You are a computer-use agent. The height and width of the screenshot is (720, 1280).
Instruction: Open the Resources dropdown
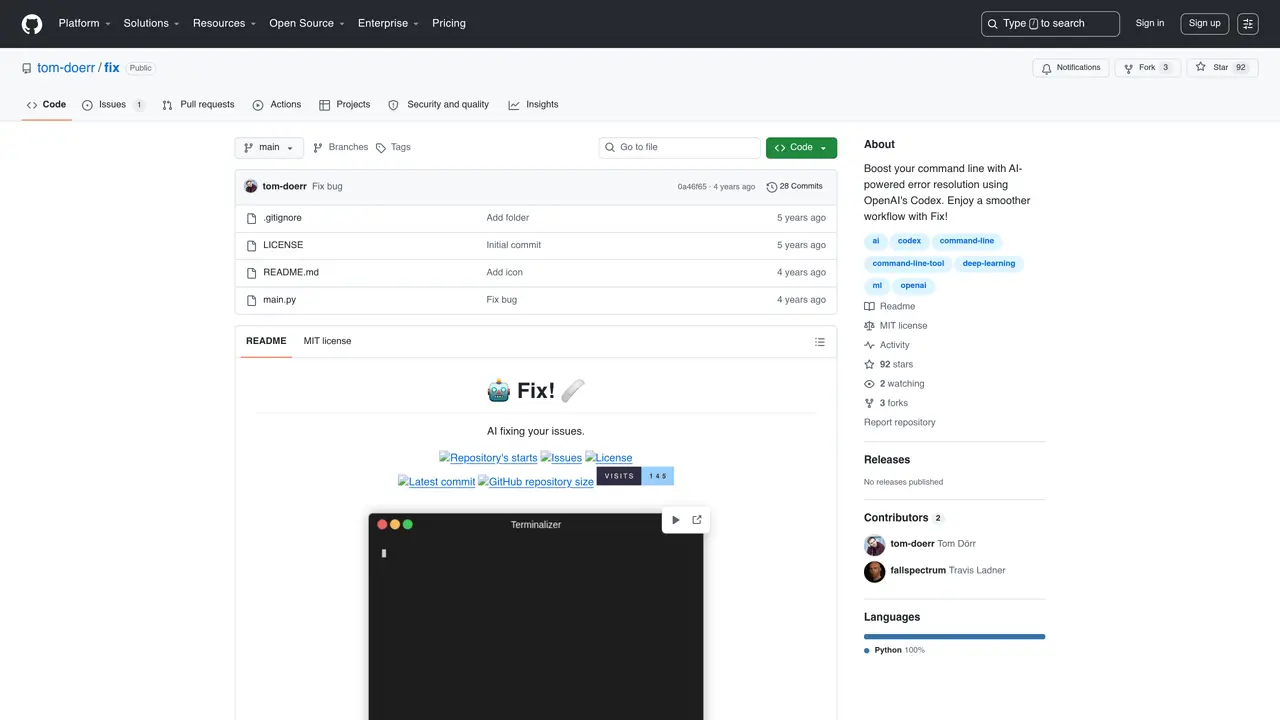(x=224, y=23)
